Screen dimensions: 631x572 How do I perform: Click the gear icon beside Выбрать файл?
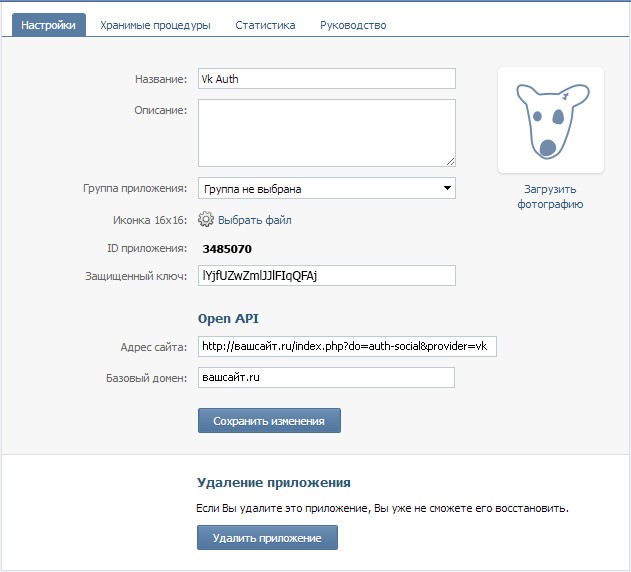[206, 220]
